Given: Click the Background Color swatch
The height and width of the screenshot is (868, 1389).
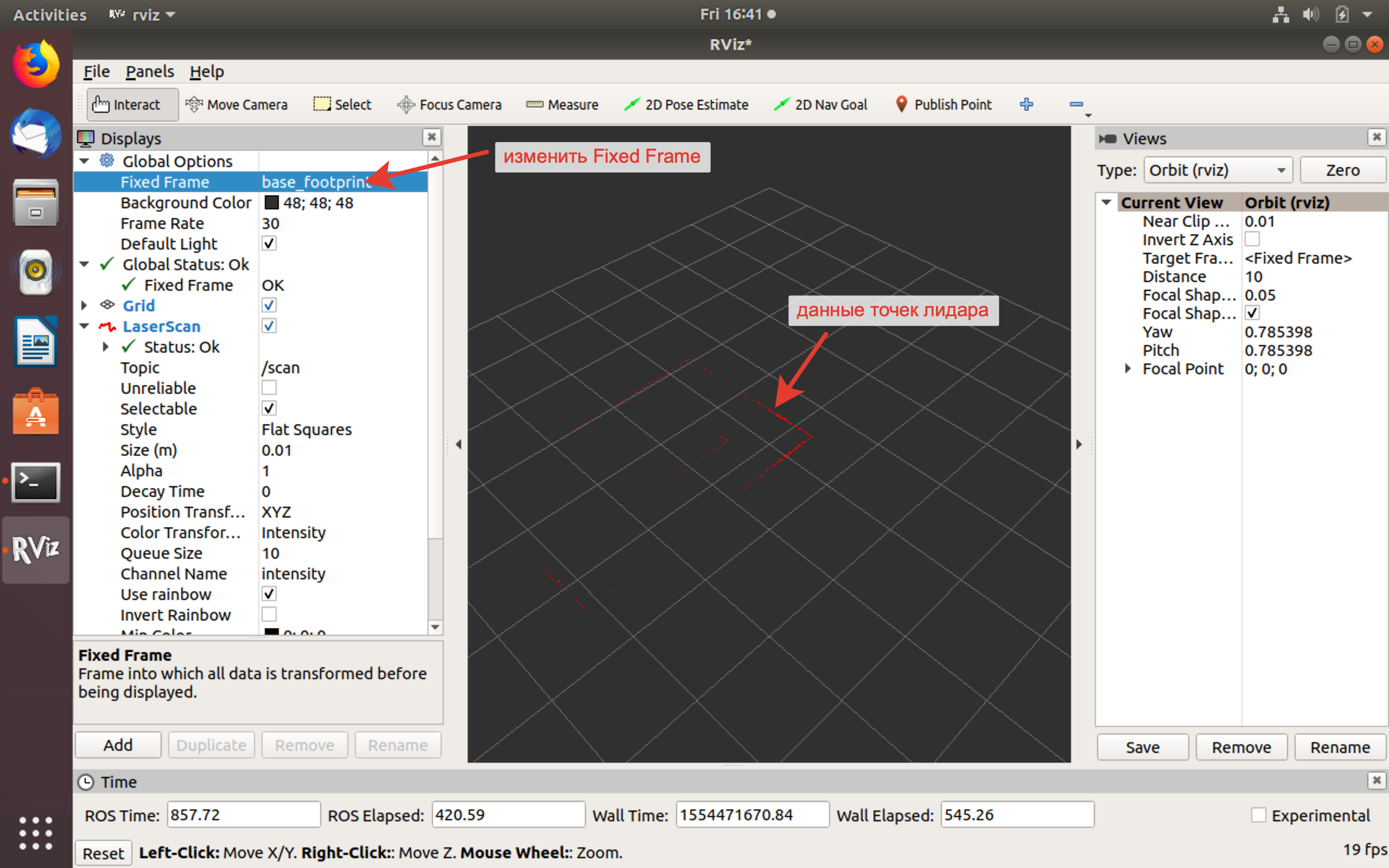Looking at the screenshot, I should point(271,203).
